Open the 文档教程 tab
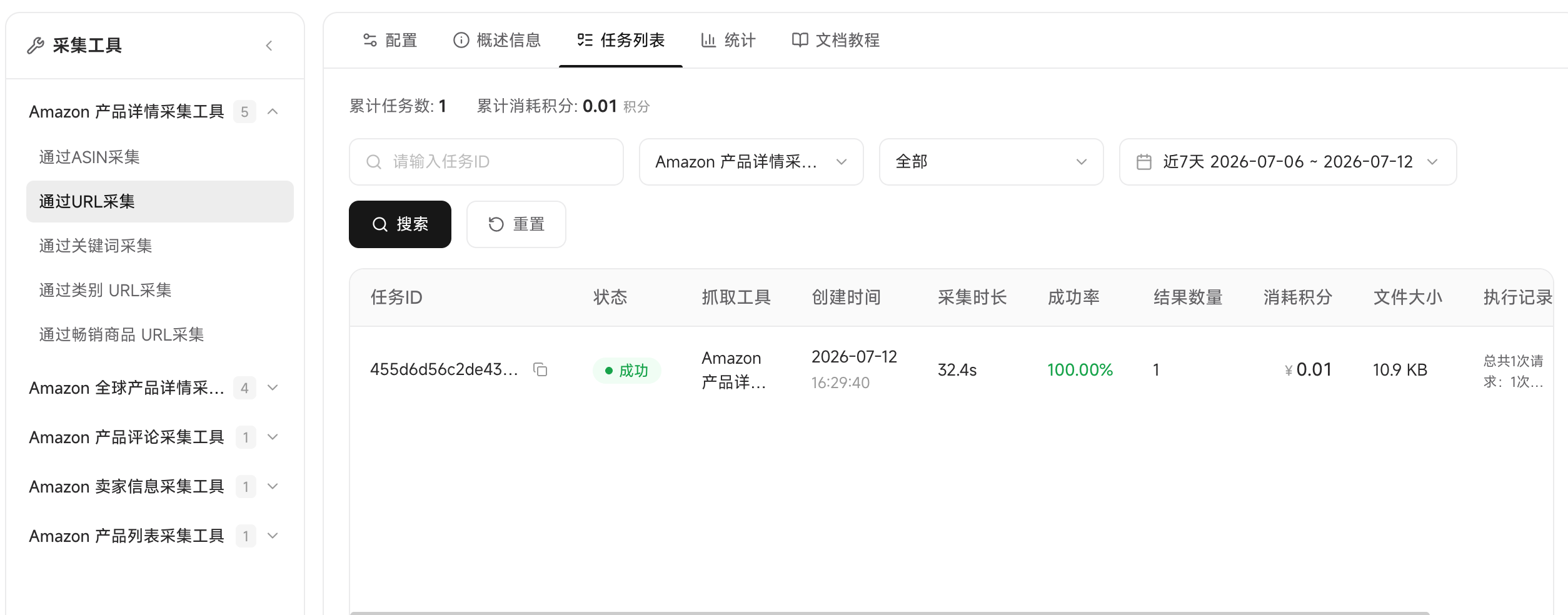 point(836,41)
